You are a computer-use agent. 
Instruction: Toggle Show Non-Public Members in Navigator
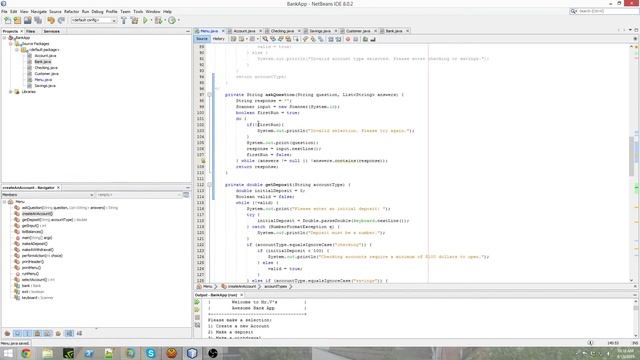pyautogui.click(x=38, y=333)
